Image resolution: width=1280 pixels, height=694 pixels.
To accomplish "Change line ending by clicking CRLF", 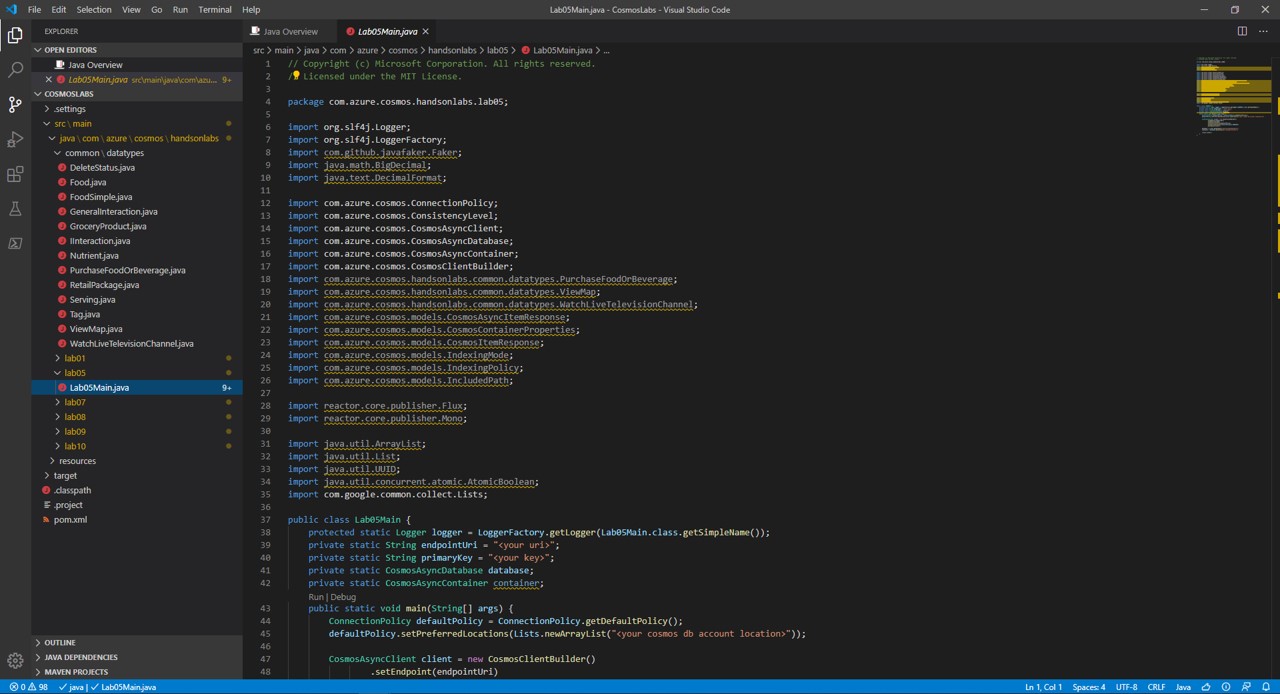I will point(1156,687).
